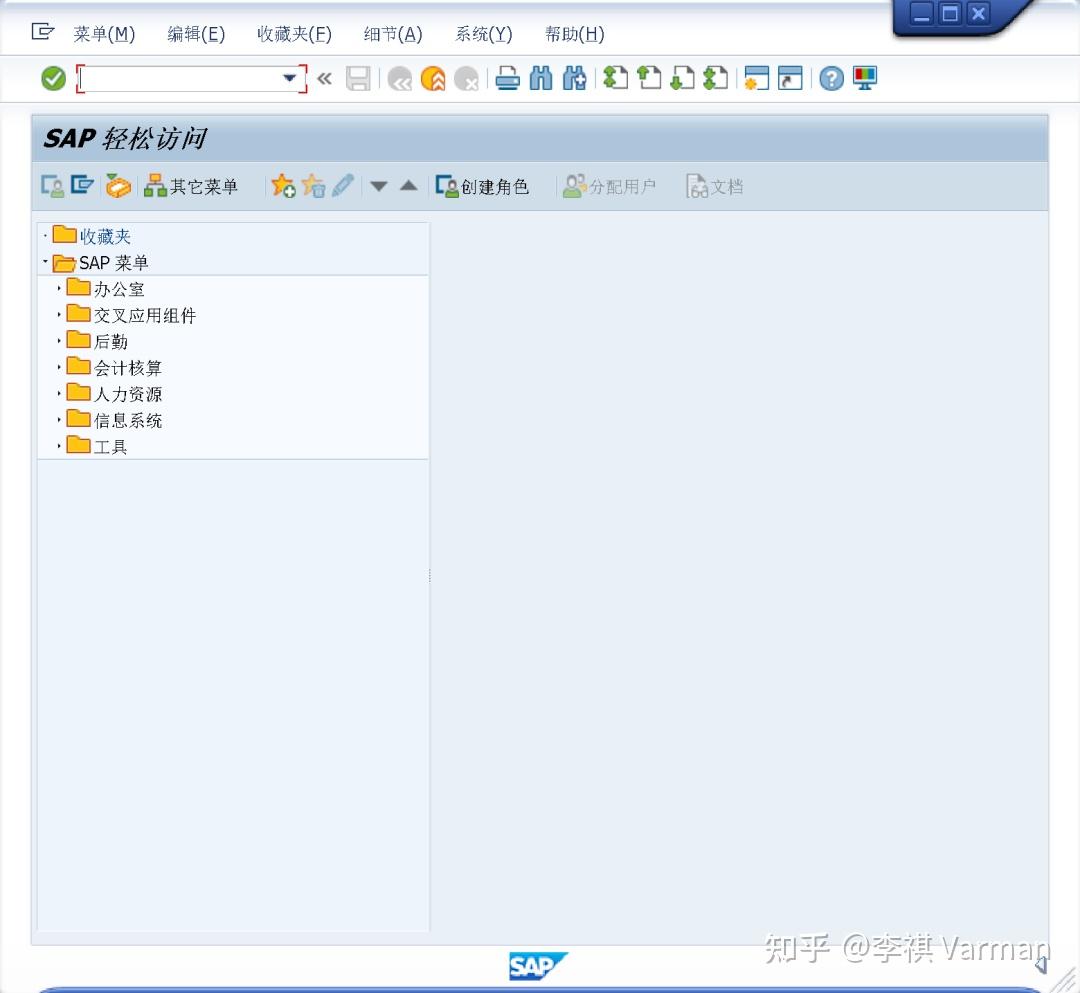The width and height of the screenshot is (1080, 993).
Task: Click the 创建角色 button
Action: click(484, 186)
